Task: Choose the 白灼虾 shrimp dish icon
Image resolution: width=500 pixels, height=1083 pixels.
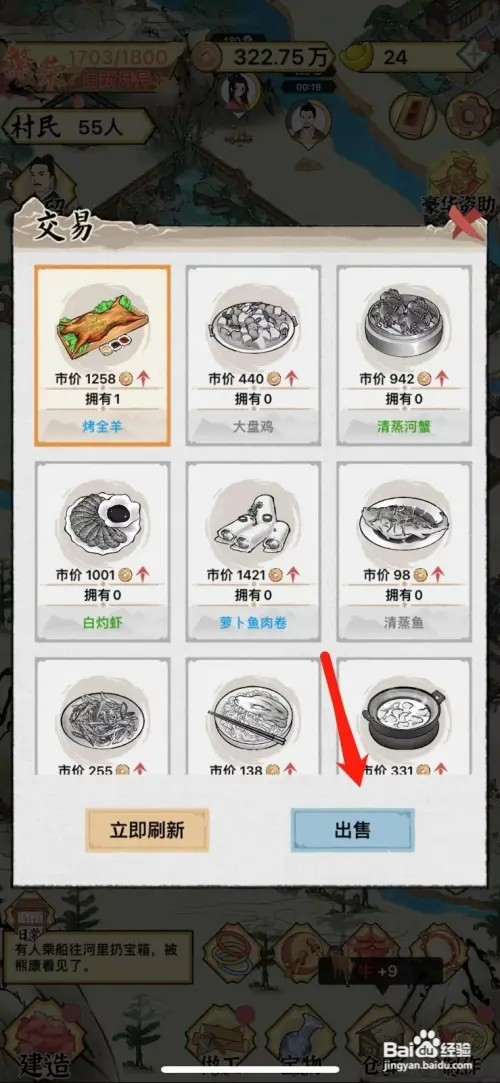Action: coord(102,522)
